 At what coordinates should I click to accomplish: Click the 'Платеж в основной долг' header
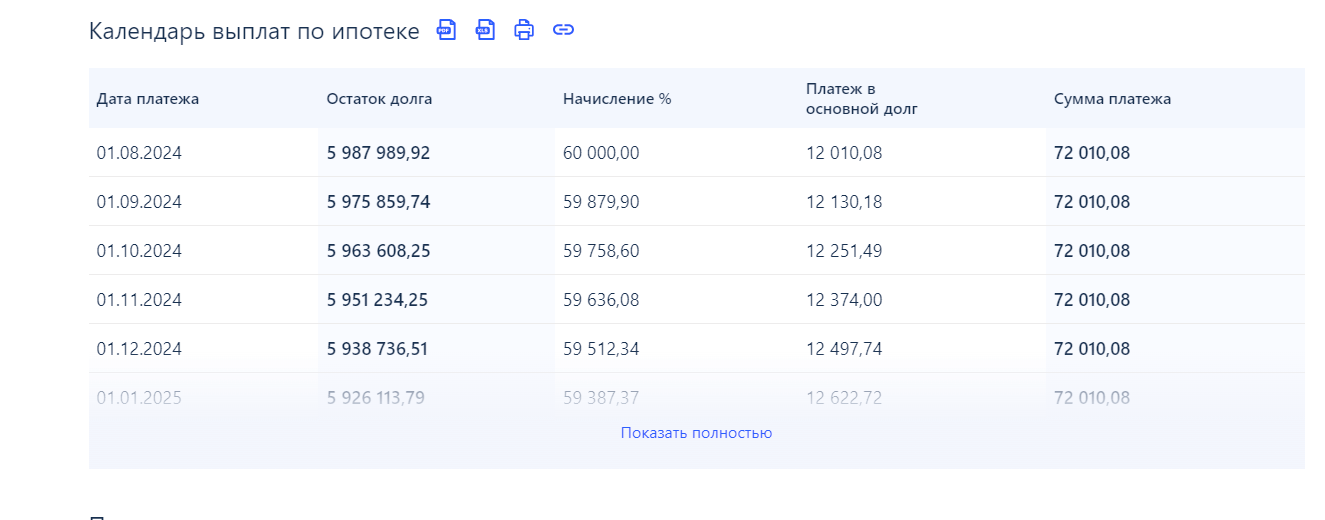(x=861, y=99)
